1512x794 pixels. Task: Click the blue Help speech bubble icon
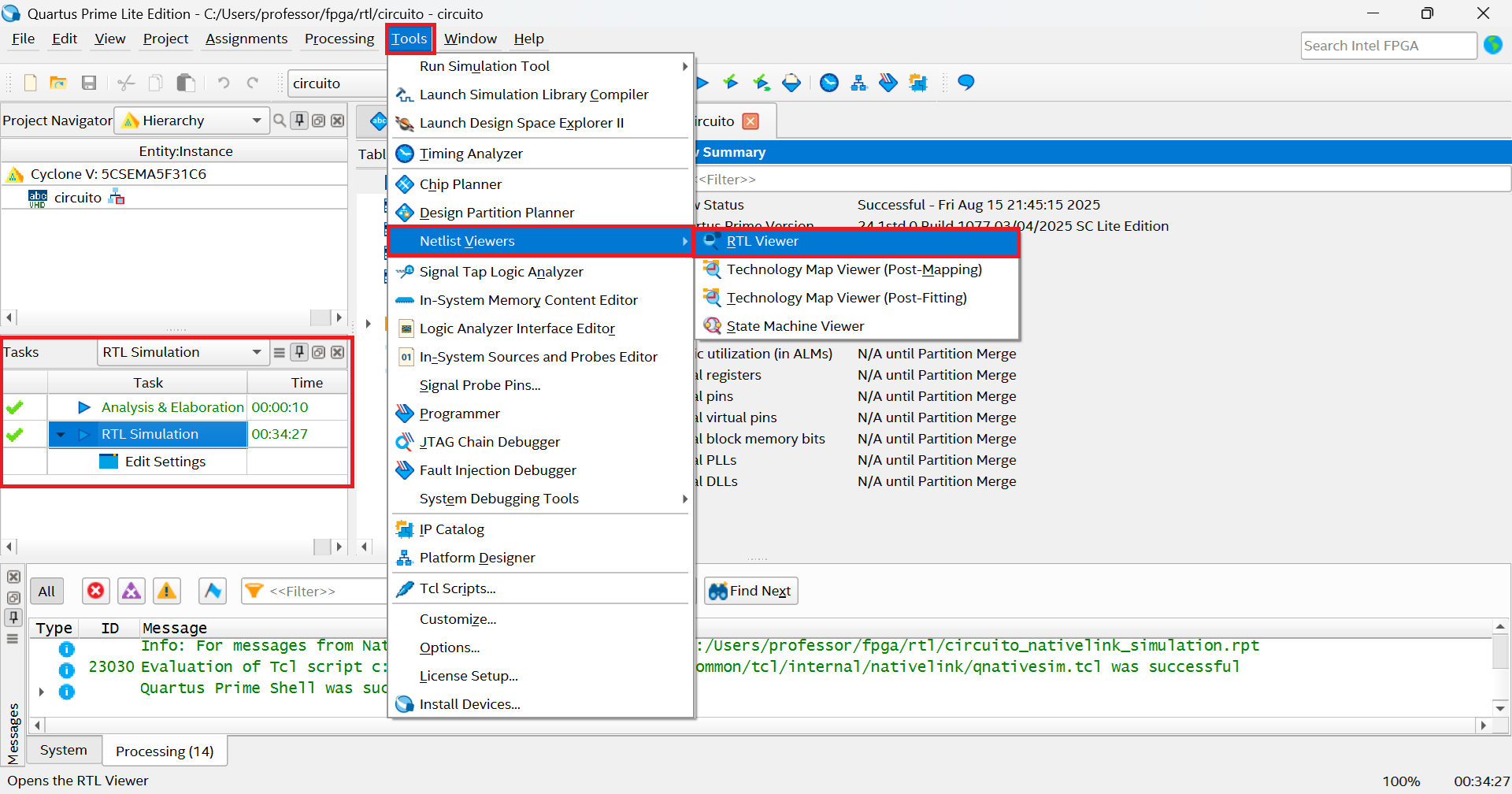click(965, 83)
